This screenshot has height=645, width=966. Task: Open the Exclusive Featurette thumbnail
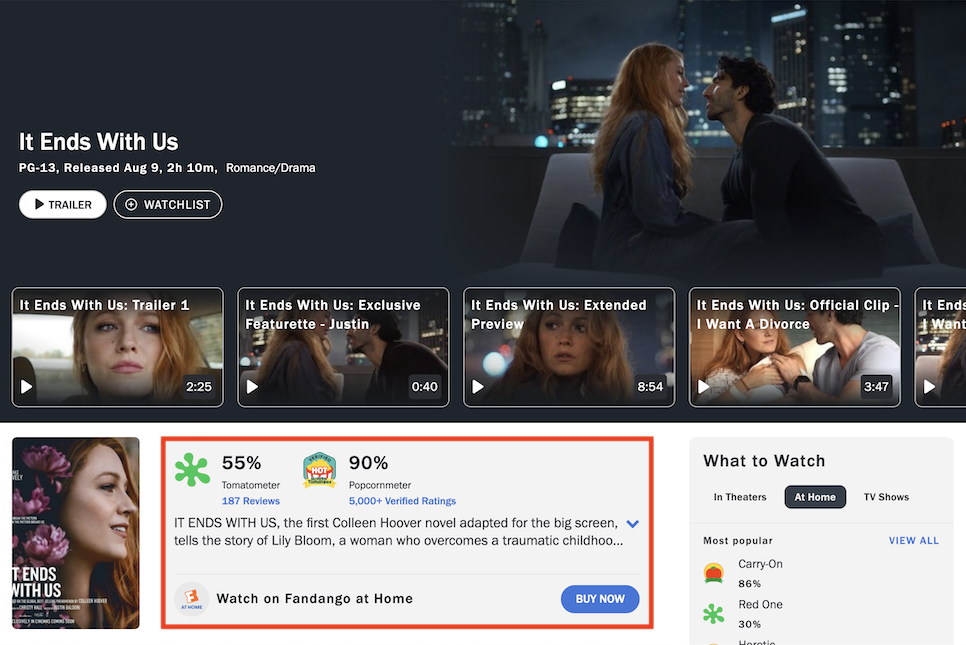pos(343,347)
